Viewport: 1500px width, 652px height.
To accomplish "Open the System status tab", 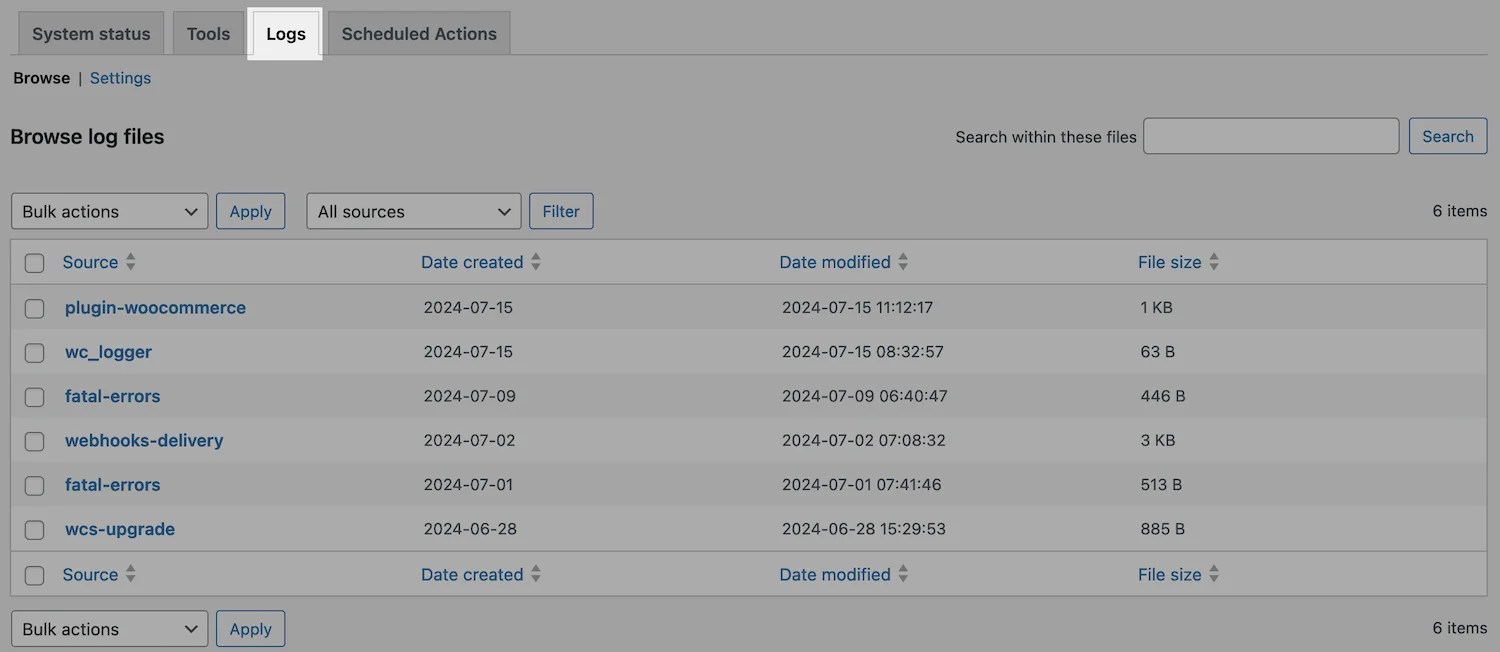I will [91, 34].
